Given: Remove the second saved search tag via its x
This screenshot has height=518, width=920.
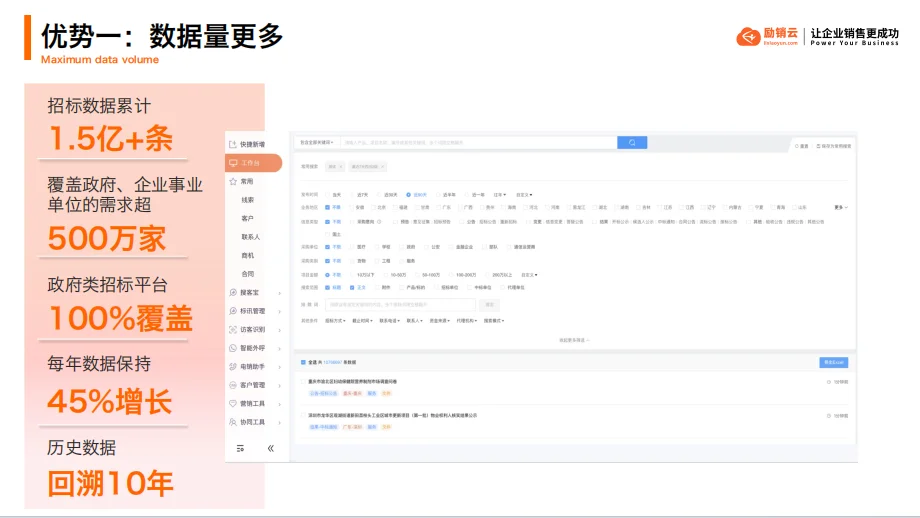Looking at the screenshot, I should [383, 167].
